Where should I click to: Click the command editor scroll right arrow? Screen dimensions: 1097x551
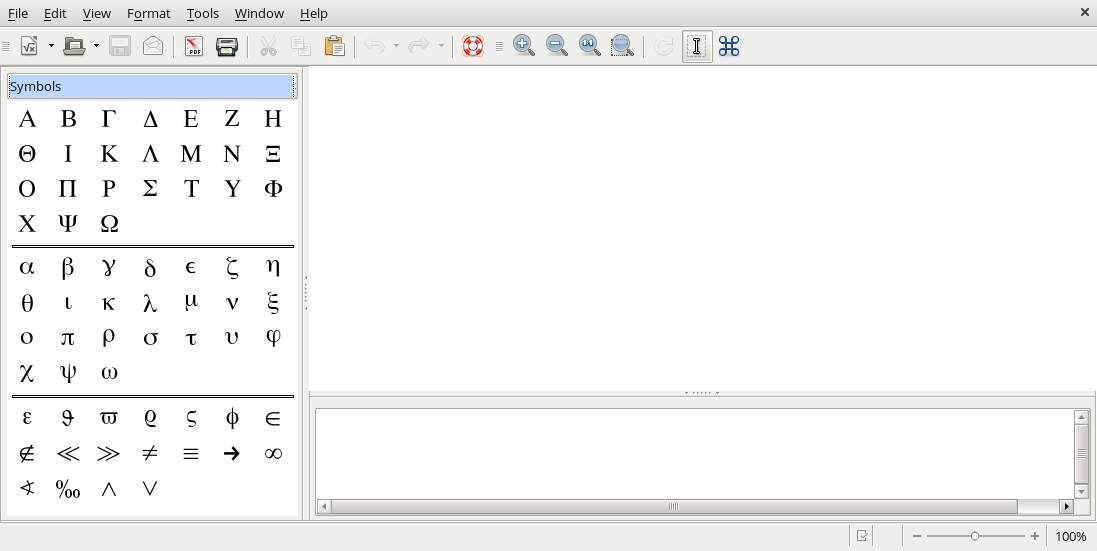click(1066, 506)
